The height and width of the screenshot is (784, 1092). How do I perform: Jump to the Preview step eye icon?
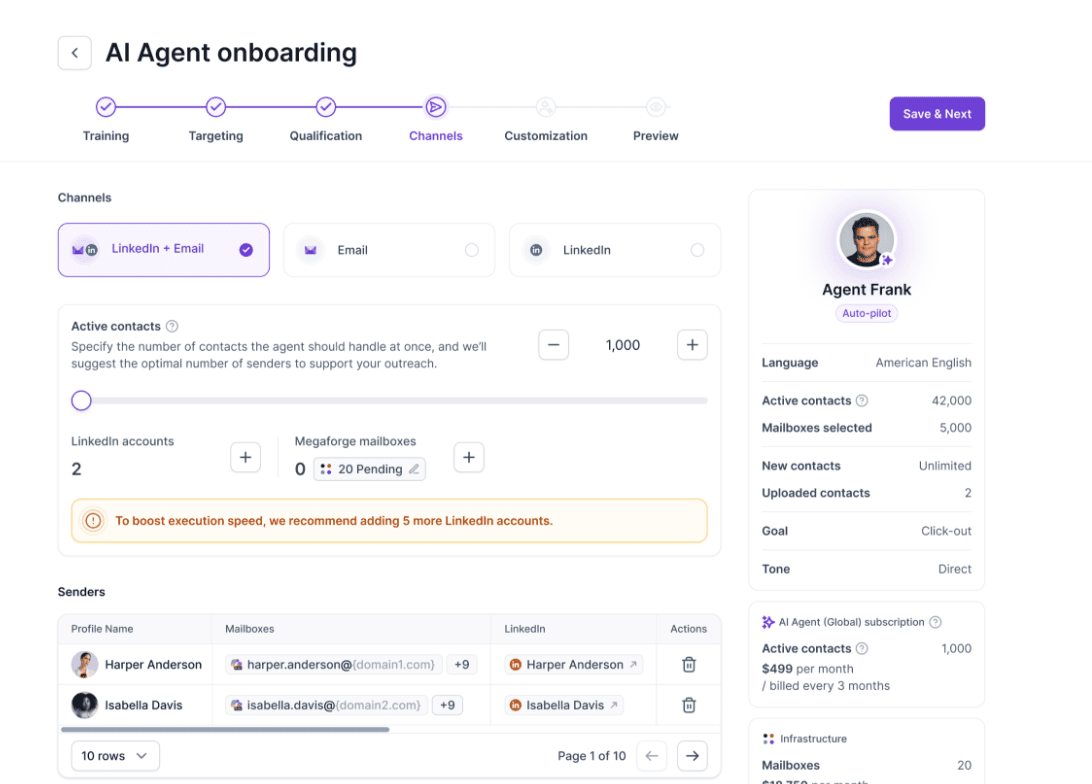pos(655,107)
